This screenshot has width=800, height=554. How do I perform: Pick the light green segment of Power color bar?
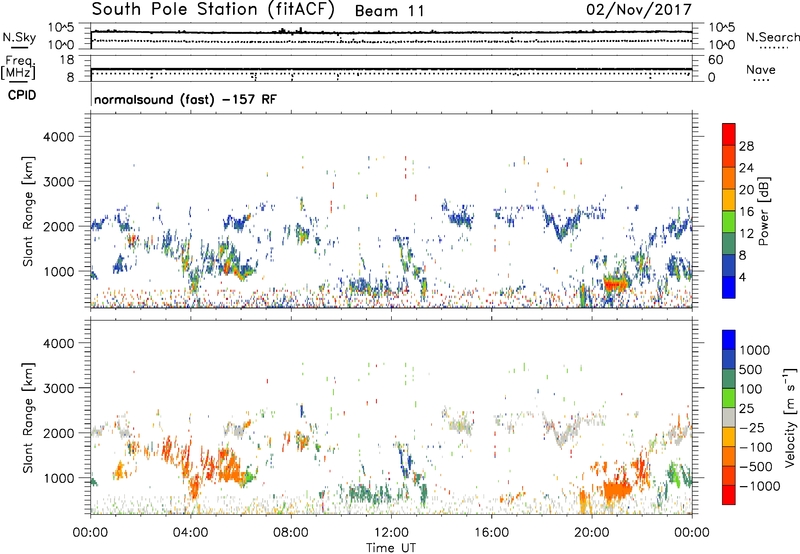pyautogui.click(x=729, y=222)
